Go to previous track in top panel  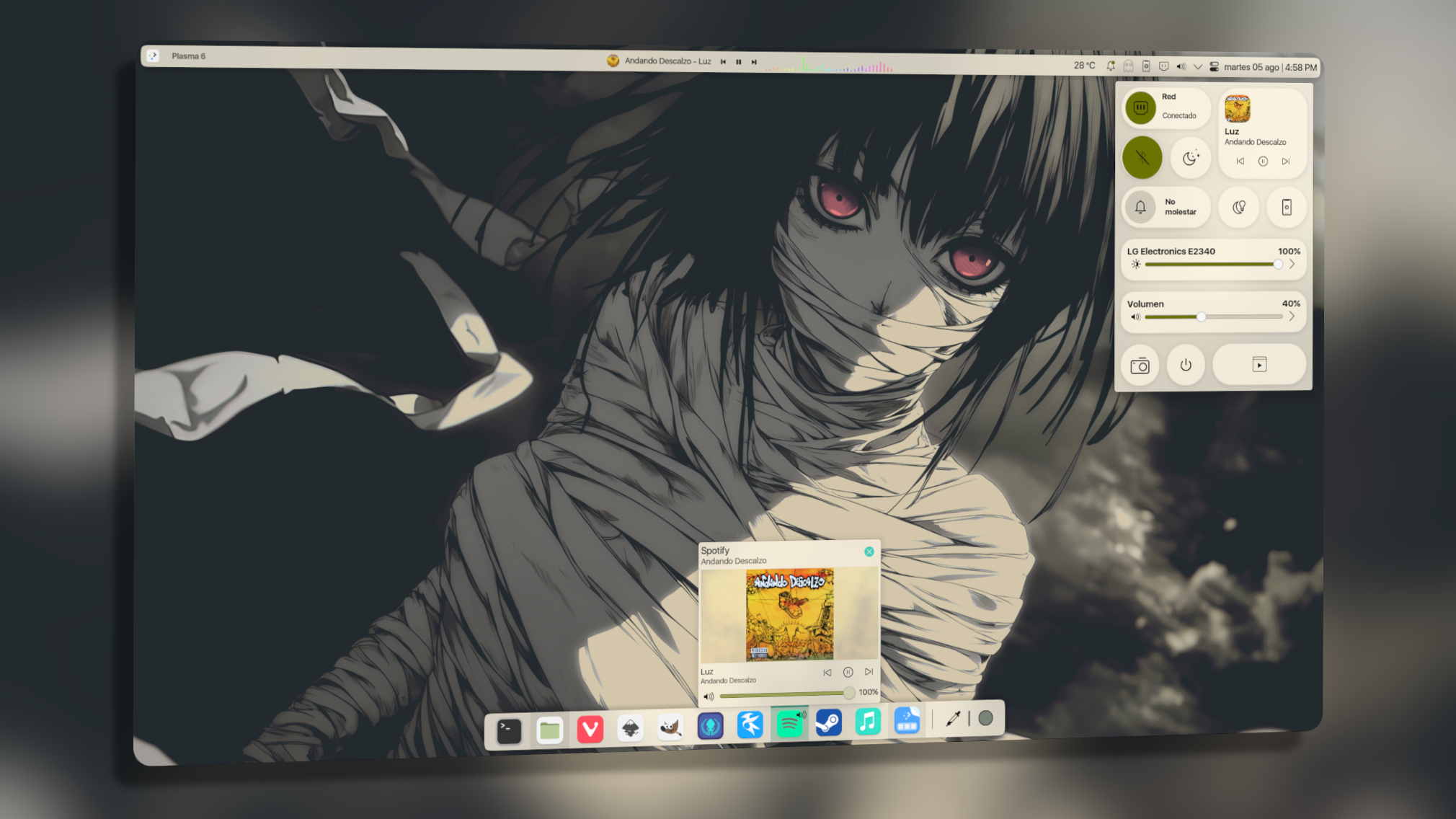pyautogui.click(x=723, y=62)
